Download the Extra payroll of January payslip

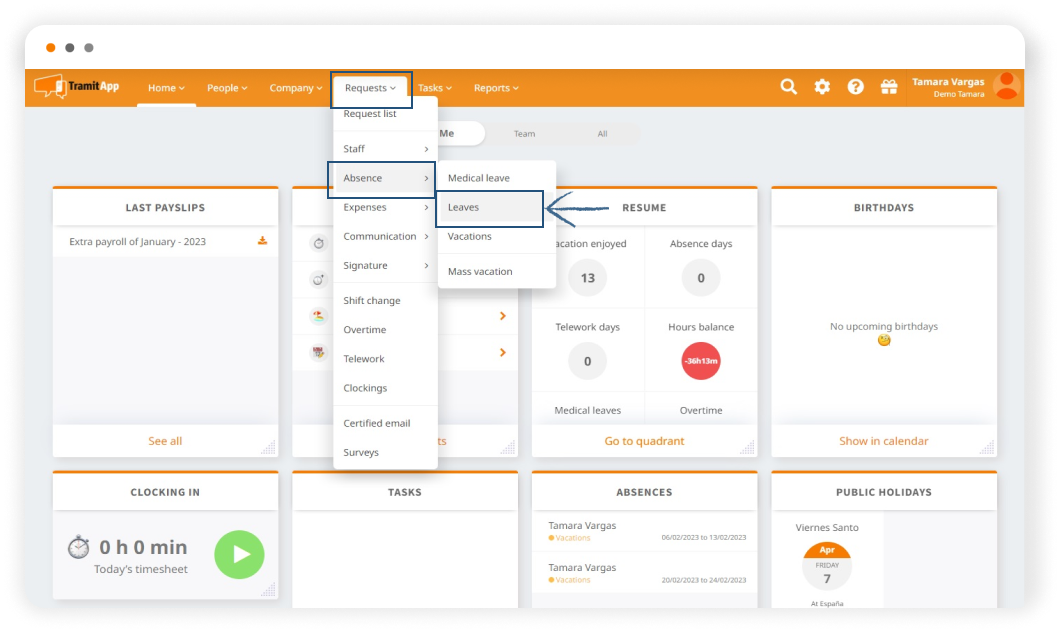pyautogui.click(x=262, y=241)
